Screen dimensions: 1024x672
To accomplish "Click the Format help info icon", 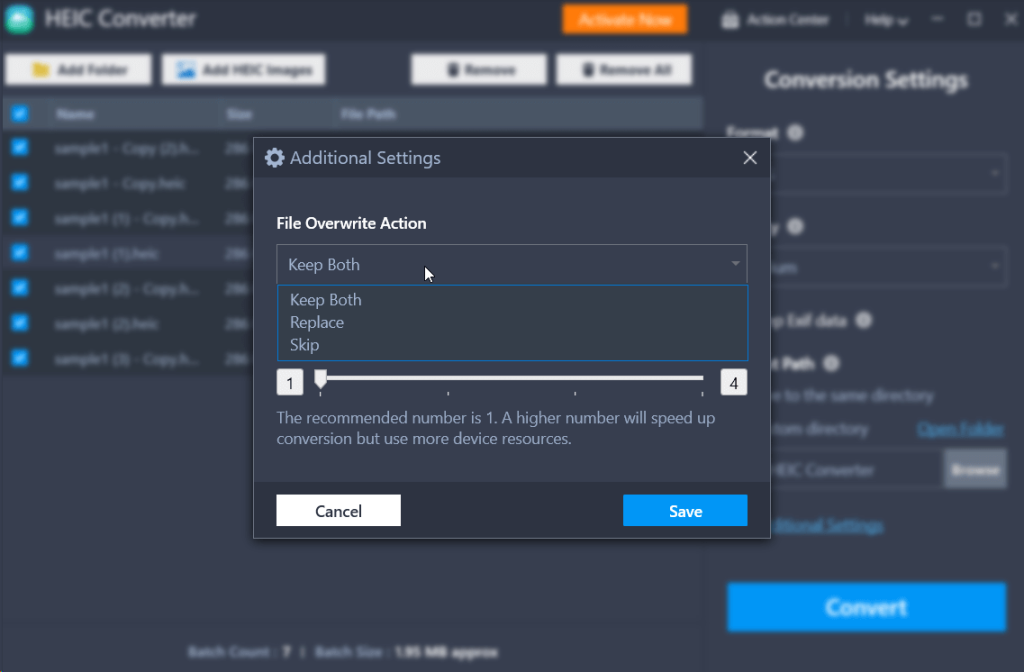I will 795,133.
